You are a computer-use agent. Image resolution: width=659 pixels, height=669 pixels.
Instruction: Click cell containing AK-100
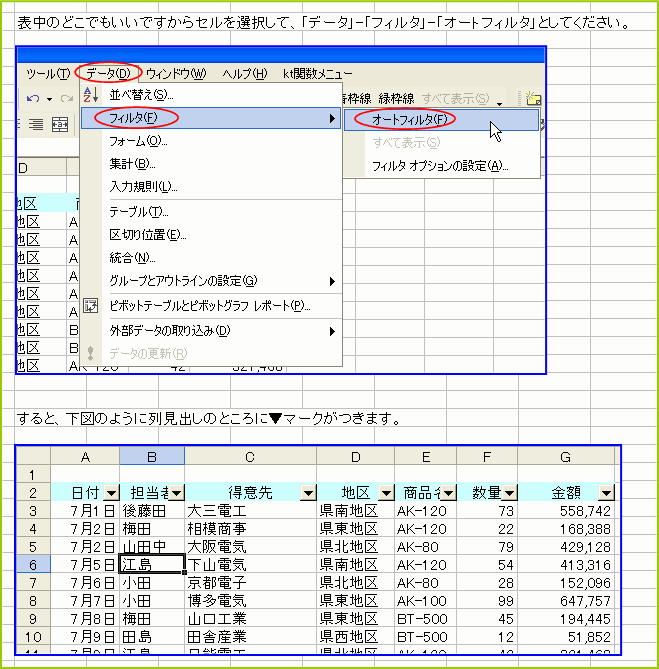coord(426,600)
